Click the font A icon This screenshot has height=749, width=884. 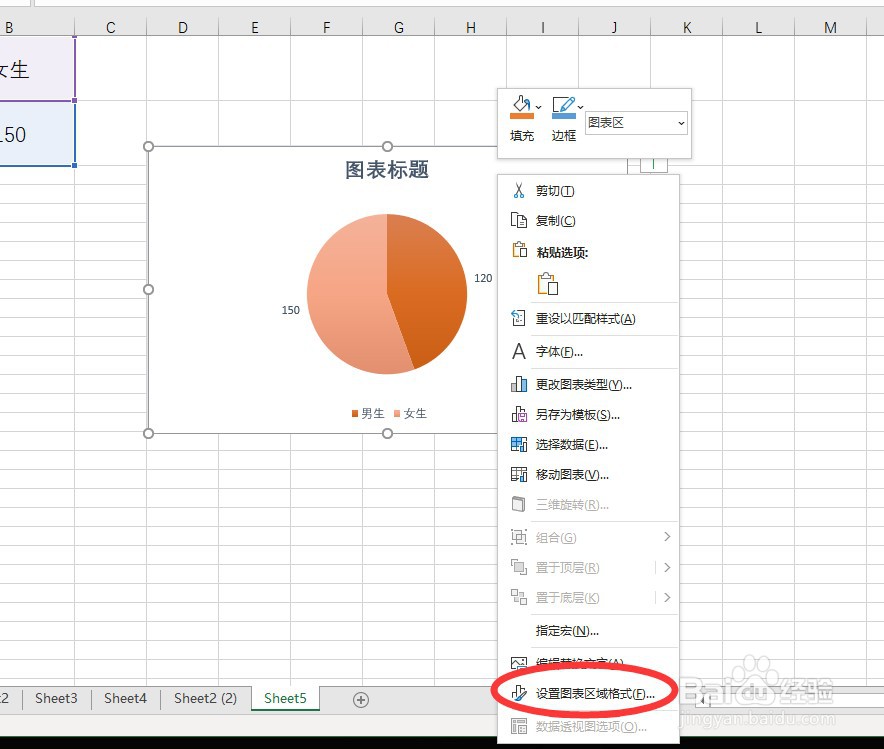pyautogui.click(x=519, y=352)
